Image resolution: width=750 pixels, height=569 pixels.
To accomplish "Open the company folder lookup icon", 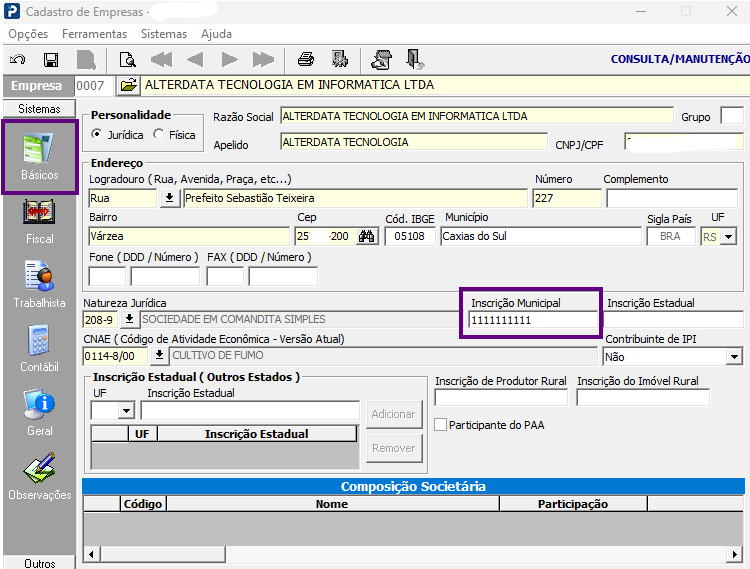I will pyautogui.click(x=128, y=86).
